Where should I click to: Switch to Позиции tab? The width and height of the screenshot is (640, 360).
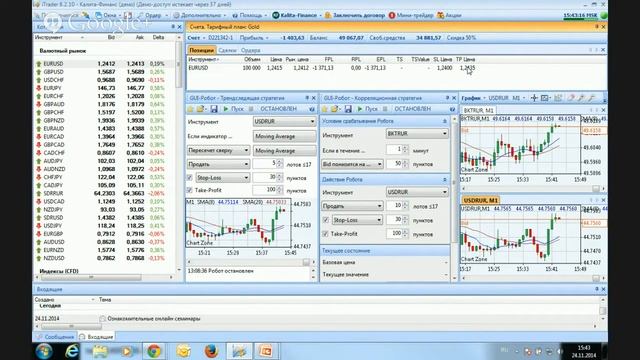[202, 50]
